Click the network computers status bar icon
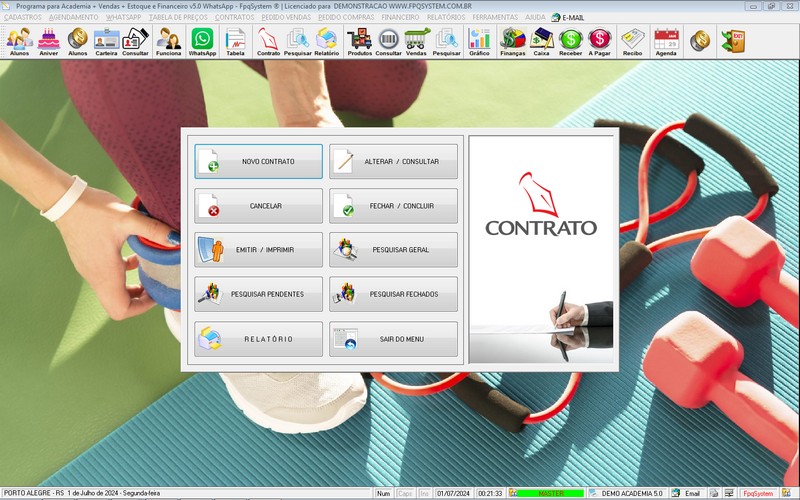The width and height of the screenshot is (800, 500). click(729, 493)
